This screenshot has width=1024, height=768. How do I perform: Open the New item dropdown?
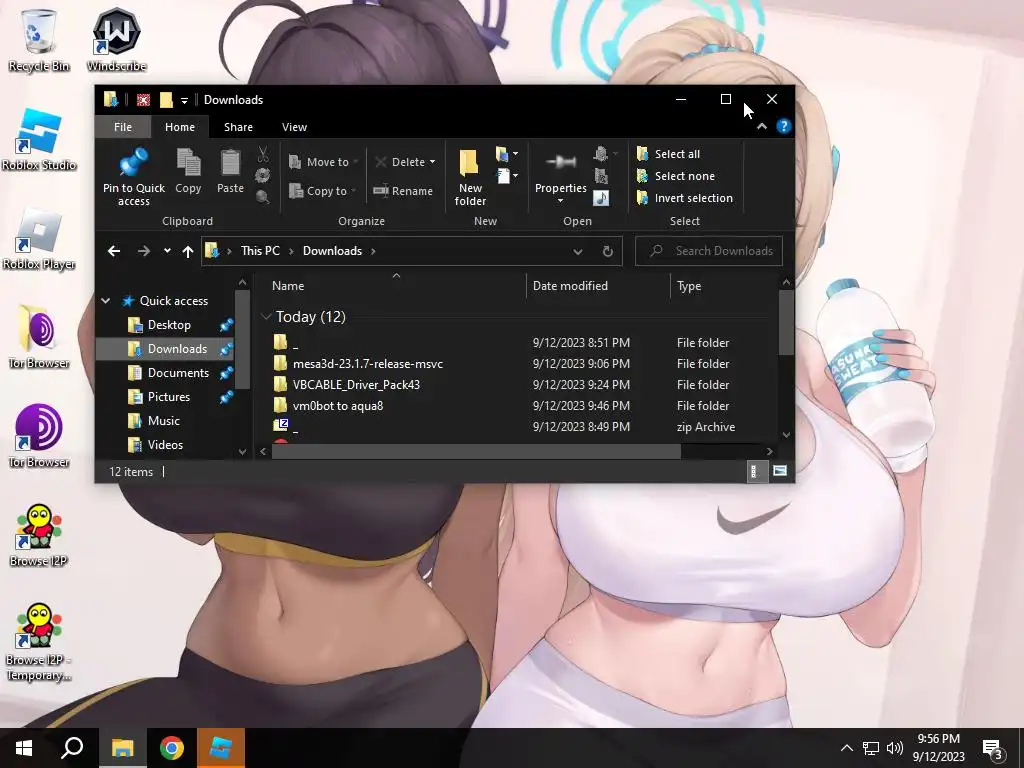click(507, 154)
